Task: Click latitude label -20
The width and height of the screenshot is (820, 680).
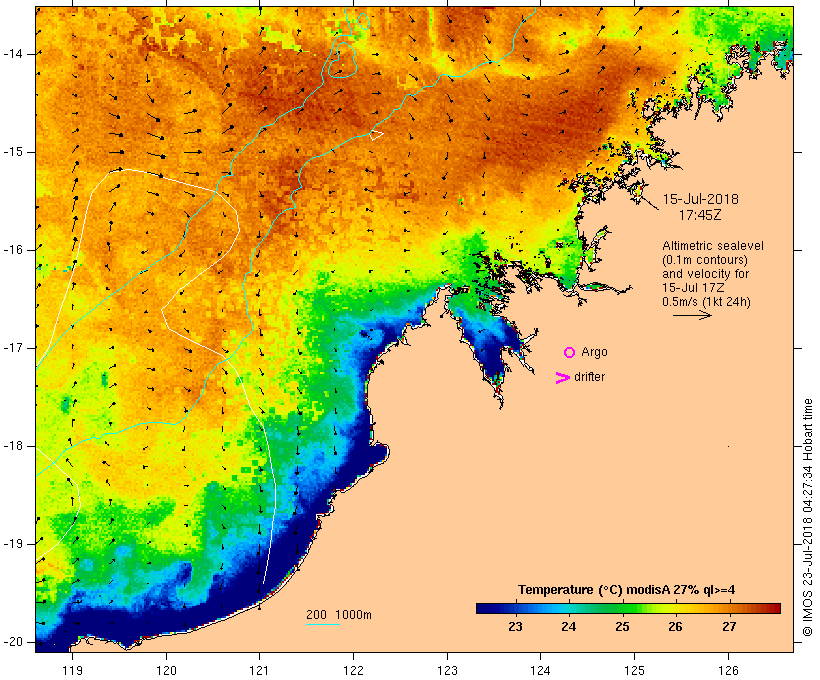Action: (x=12, y=642)
